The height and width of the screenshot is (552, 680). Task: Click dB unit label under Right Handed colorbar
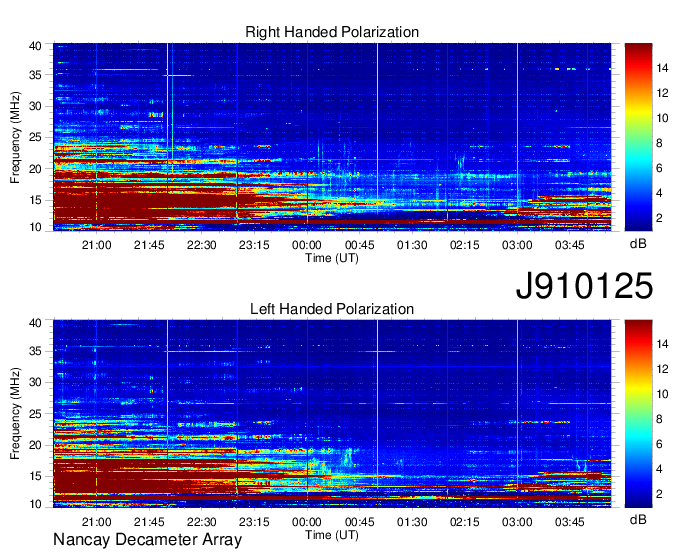[638, 244]
